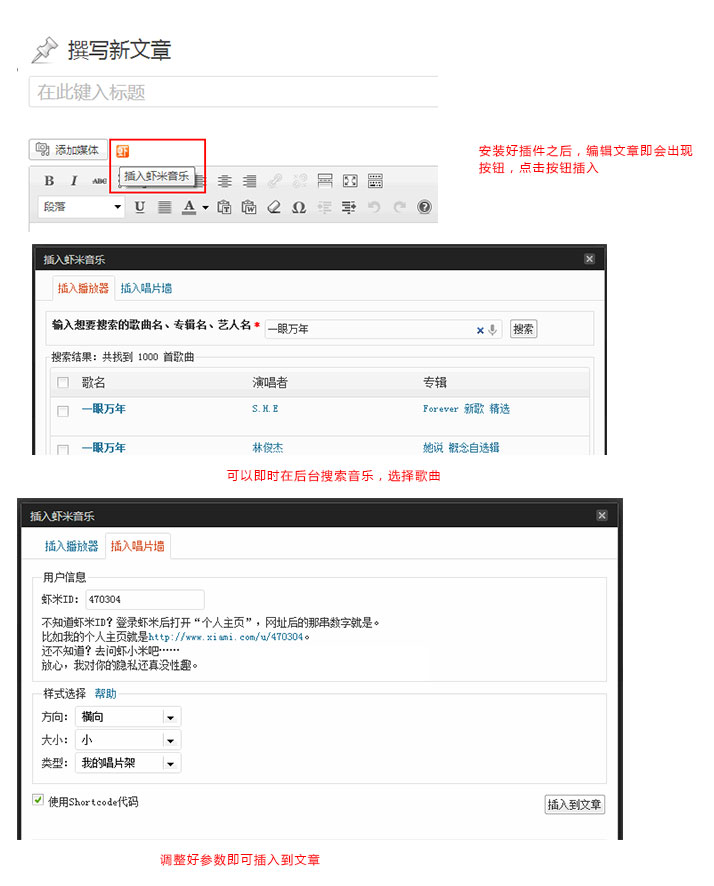Screen dimensions: 714x886
Task: Toggle bold formatting
Action: point(49,181)
